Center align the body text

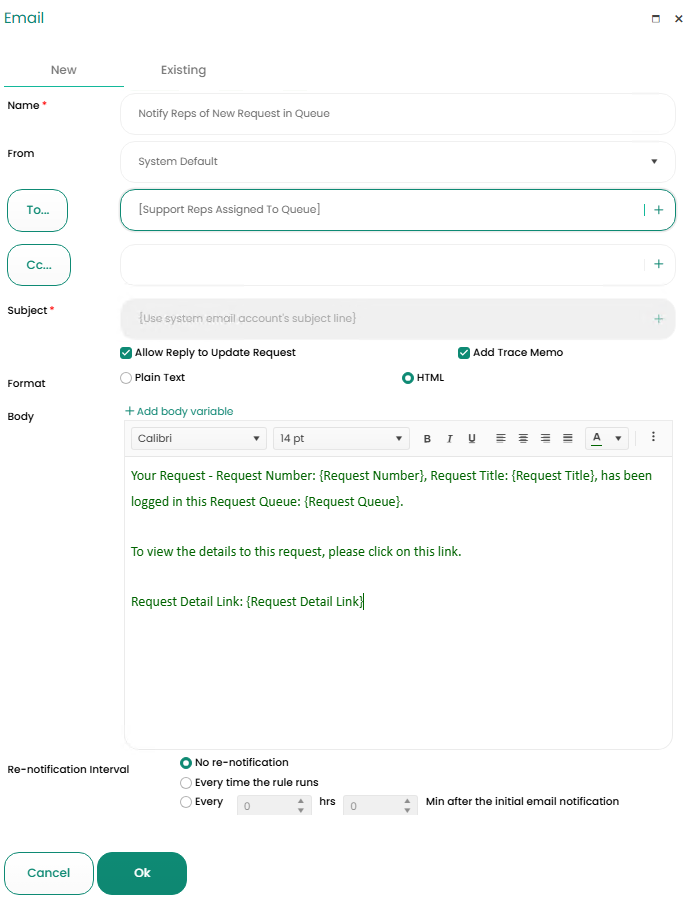click(x=523, y=439)
